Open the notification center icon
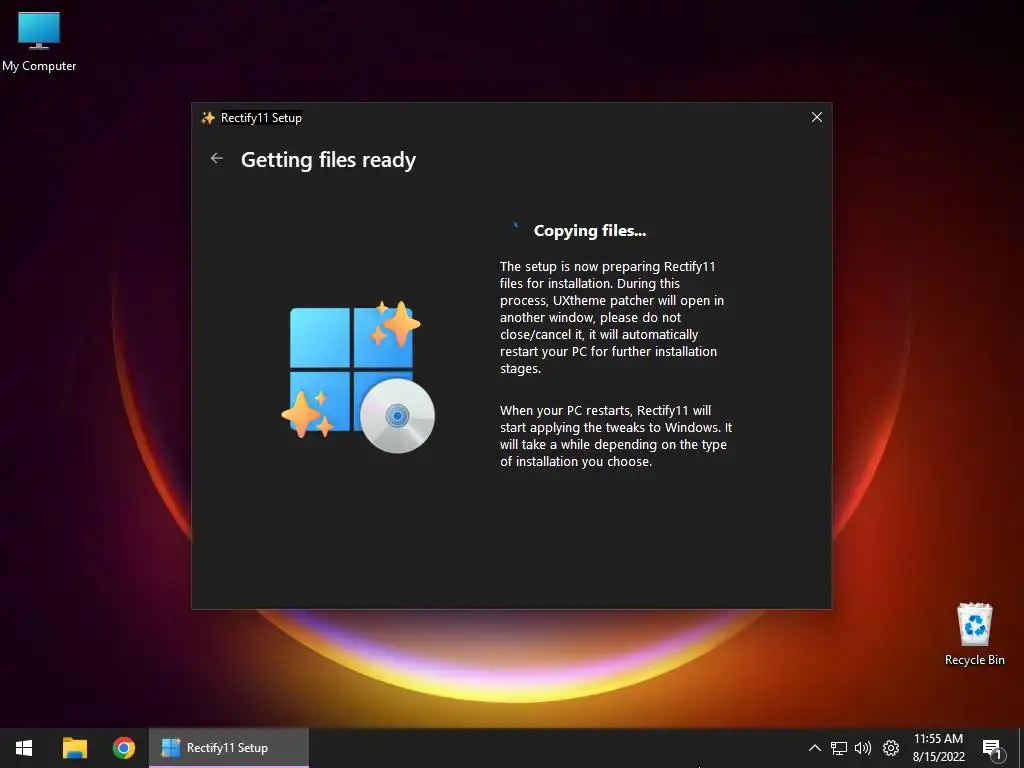Image resolution: width=1024 pixels, height=768 pixels. (x=991, y=748)
